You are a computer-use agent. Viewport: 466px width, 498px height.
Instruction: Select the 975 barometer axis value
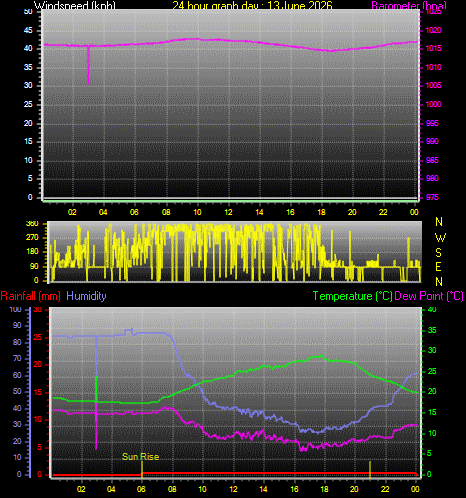pyautogui.click(x=432, y=197)
